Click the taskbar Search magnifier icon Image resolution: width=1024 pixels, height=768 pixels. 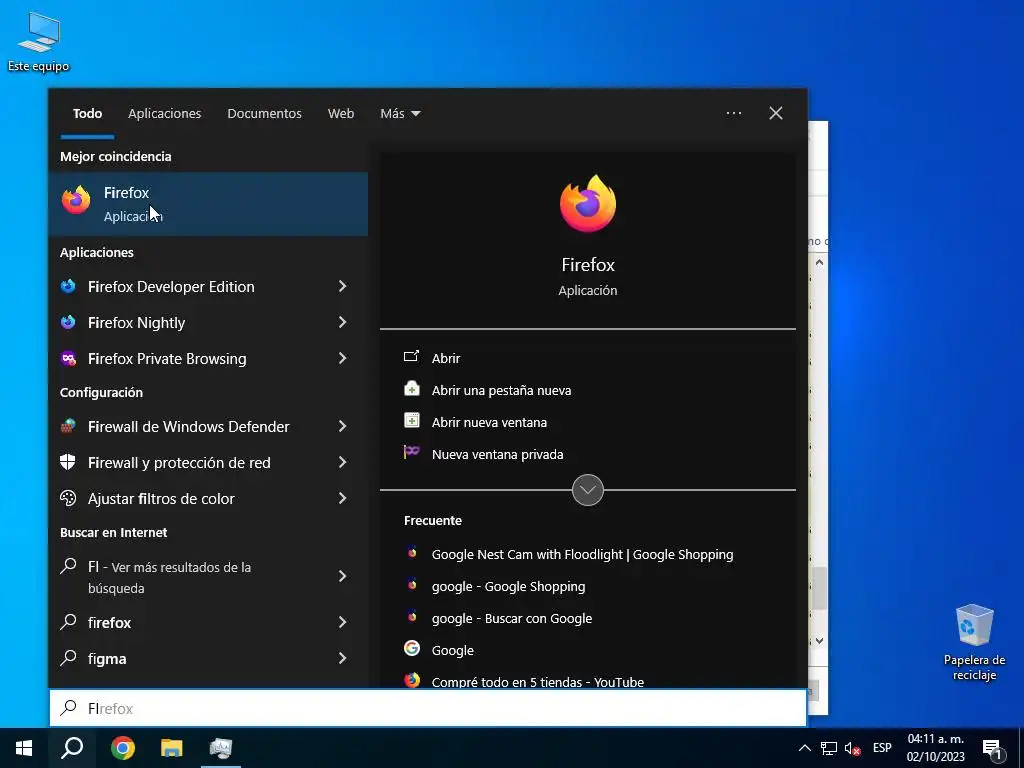pos(72,748)
